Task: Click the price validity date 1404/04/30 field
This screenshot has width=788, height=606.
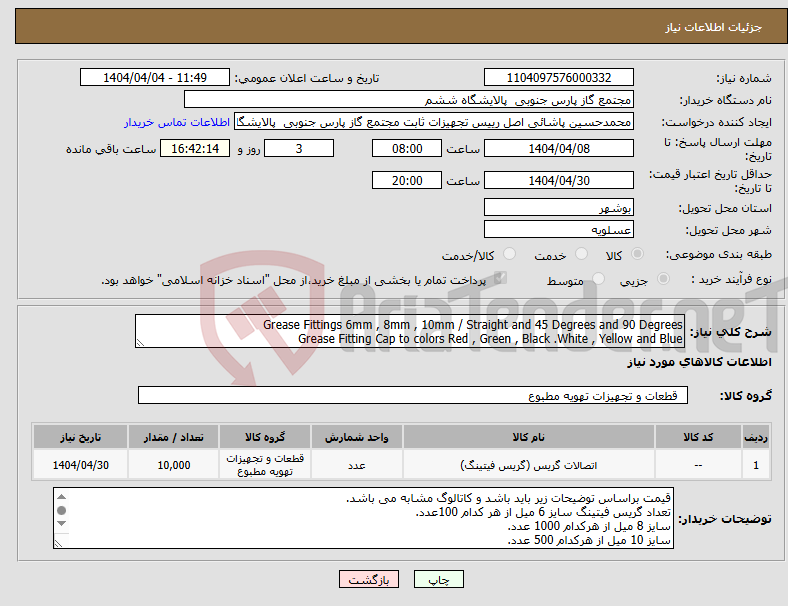Action: [x=558, y=180]
